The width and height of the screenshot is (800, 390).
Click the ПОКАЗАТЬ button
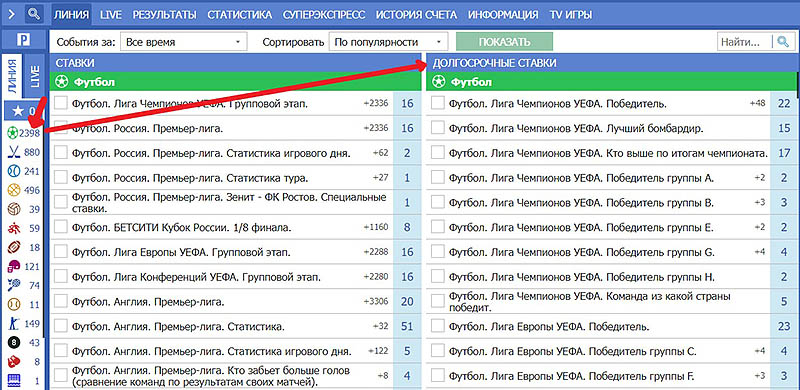click(x=504, y=42)
